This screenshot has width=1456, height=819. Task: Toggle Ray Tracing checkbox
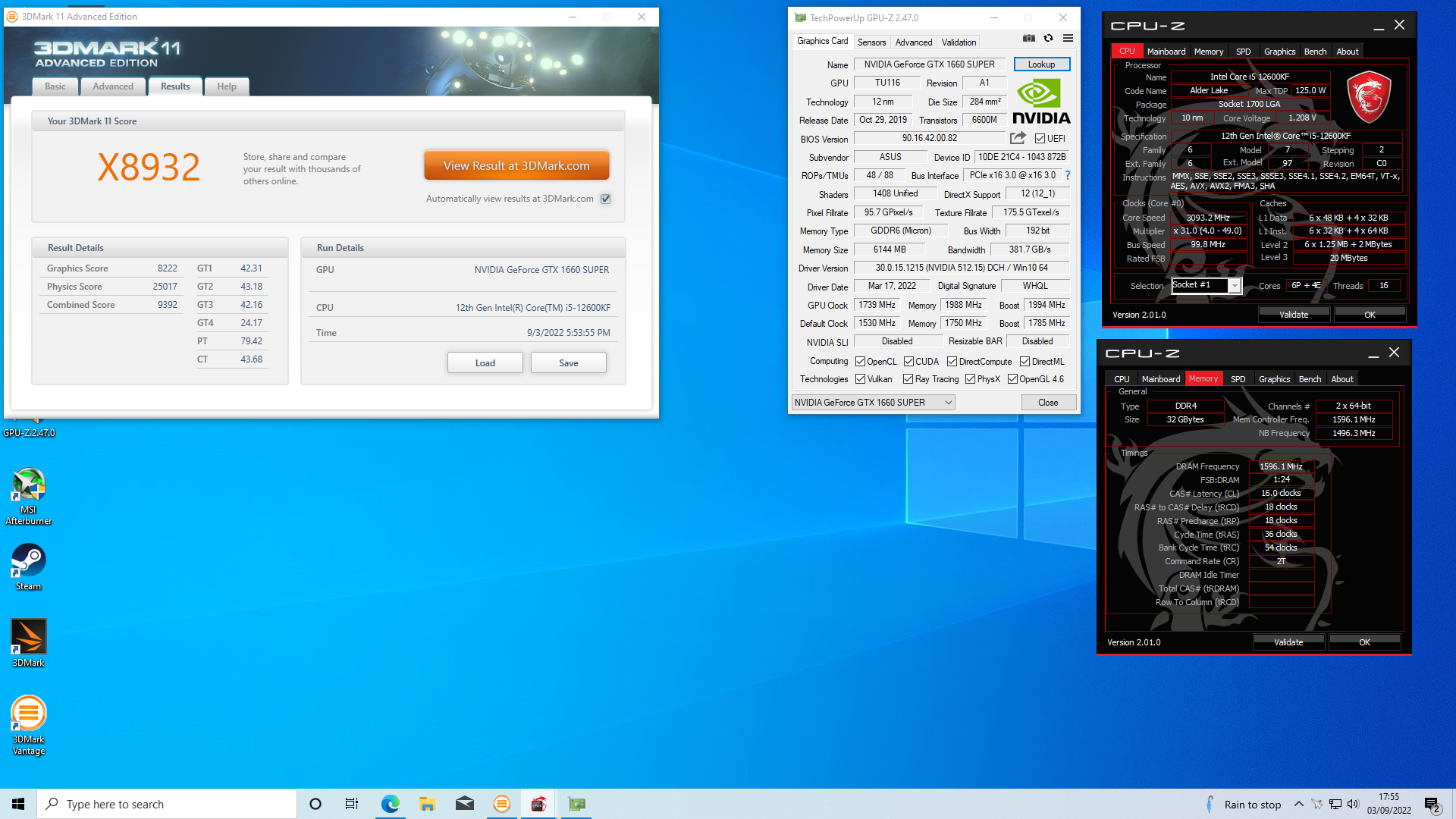tap(908, 379)
